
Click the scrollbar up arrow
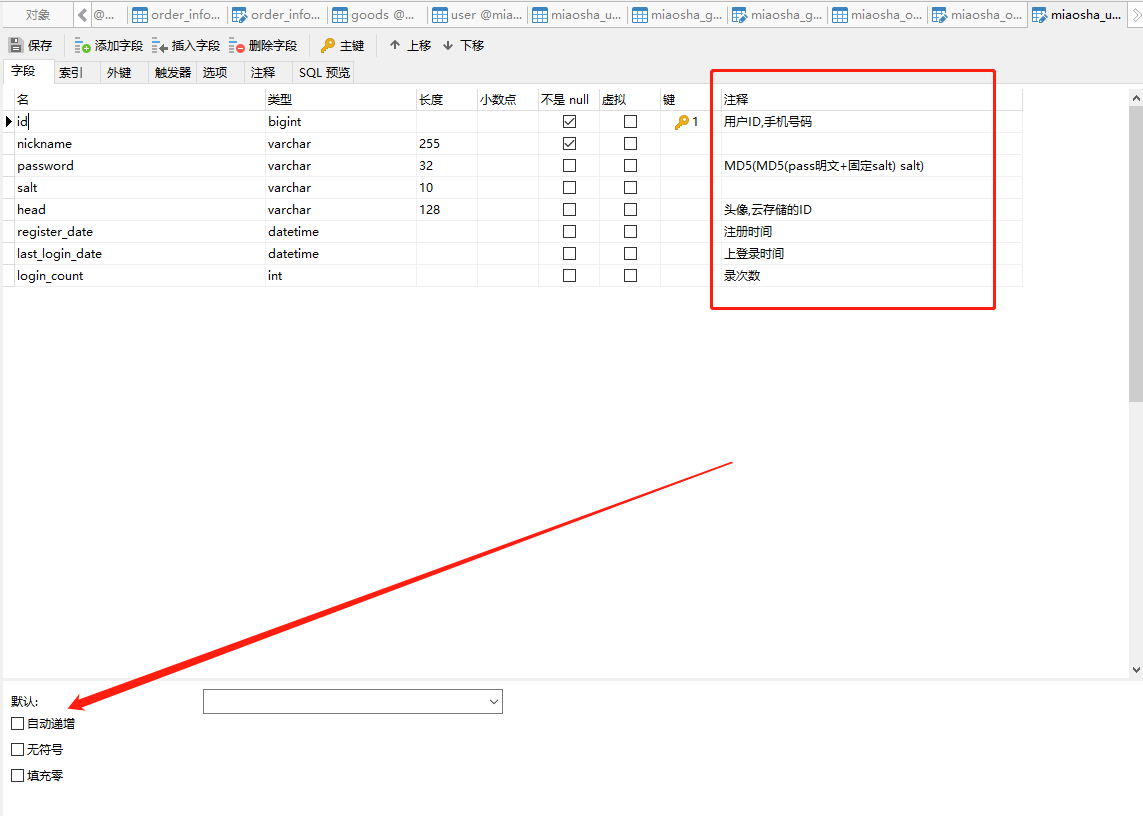[1136, 98]
